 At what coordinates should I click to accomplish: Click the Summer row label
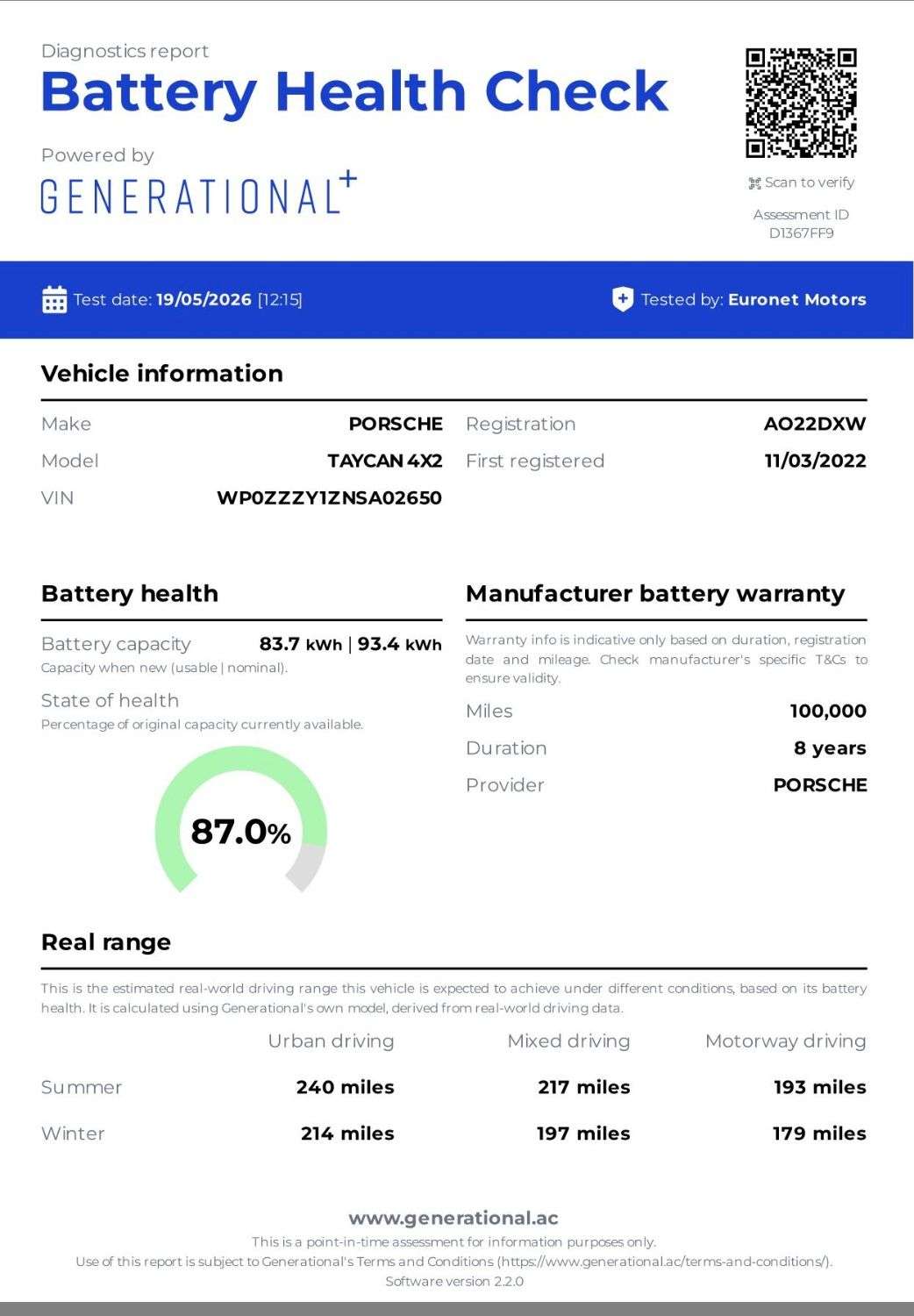(82, 1087)
